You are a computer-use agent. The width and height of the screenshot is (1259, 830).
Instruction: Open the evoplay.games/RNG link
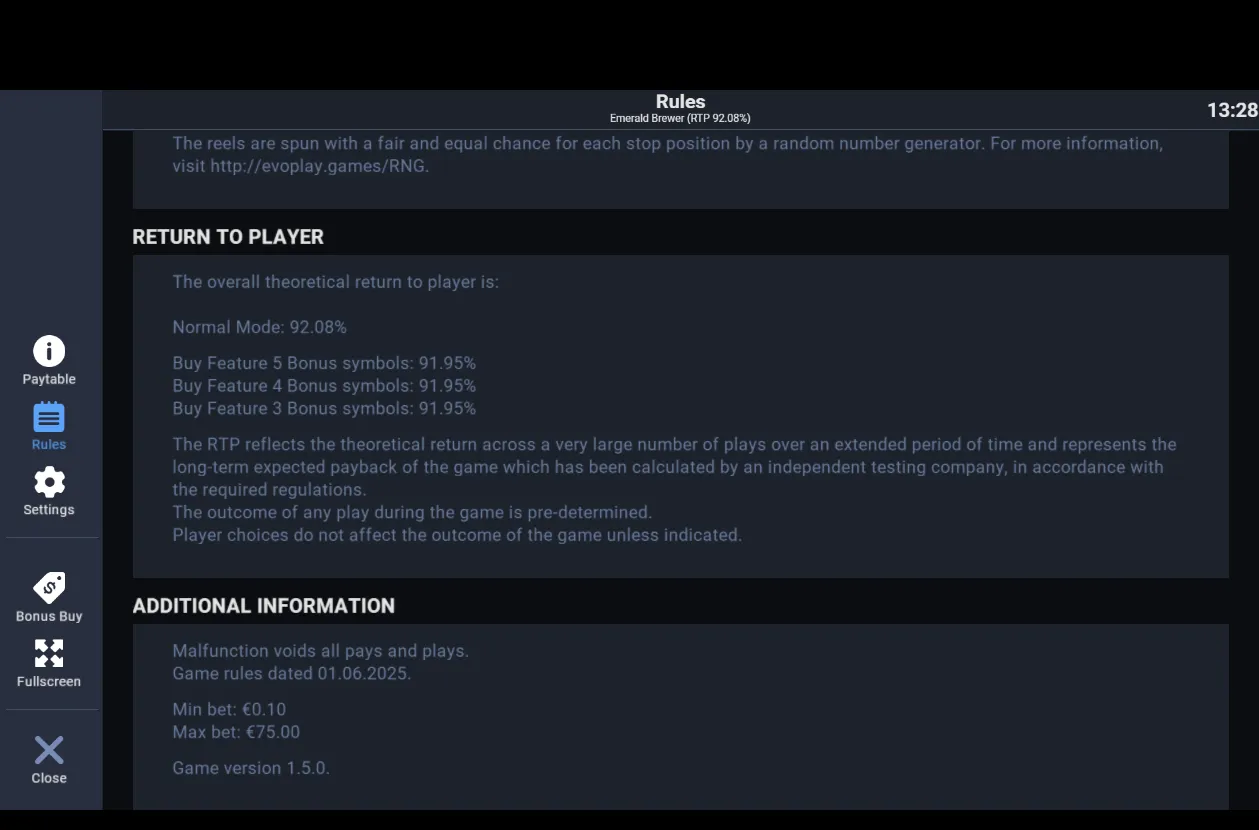(x=319, y=166)
